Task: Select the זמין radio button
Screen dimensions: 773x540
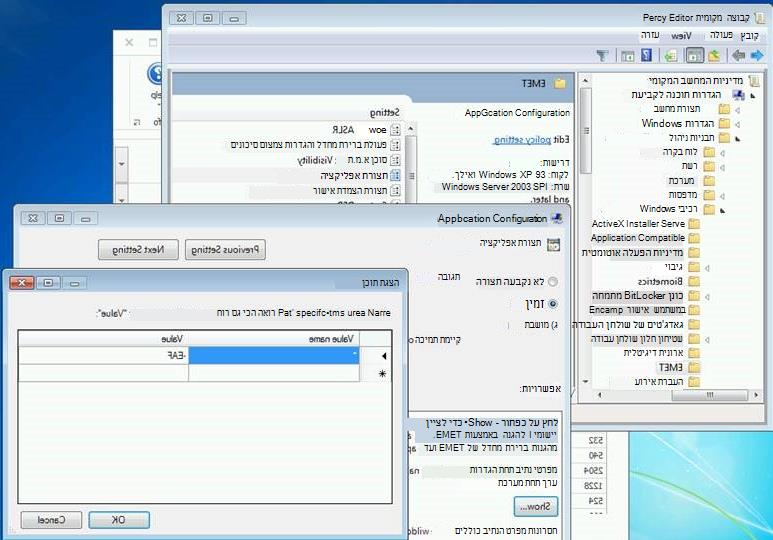Action: pyautogui.click(x=553, y=304)
